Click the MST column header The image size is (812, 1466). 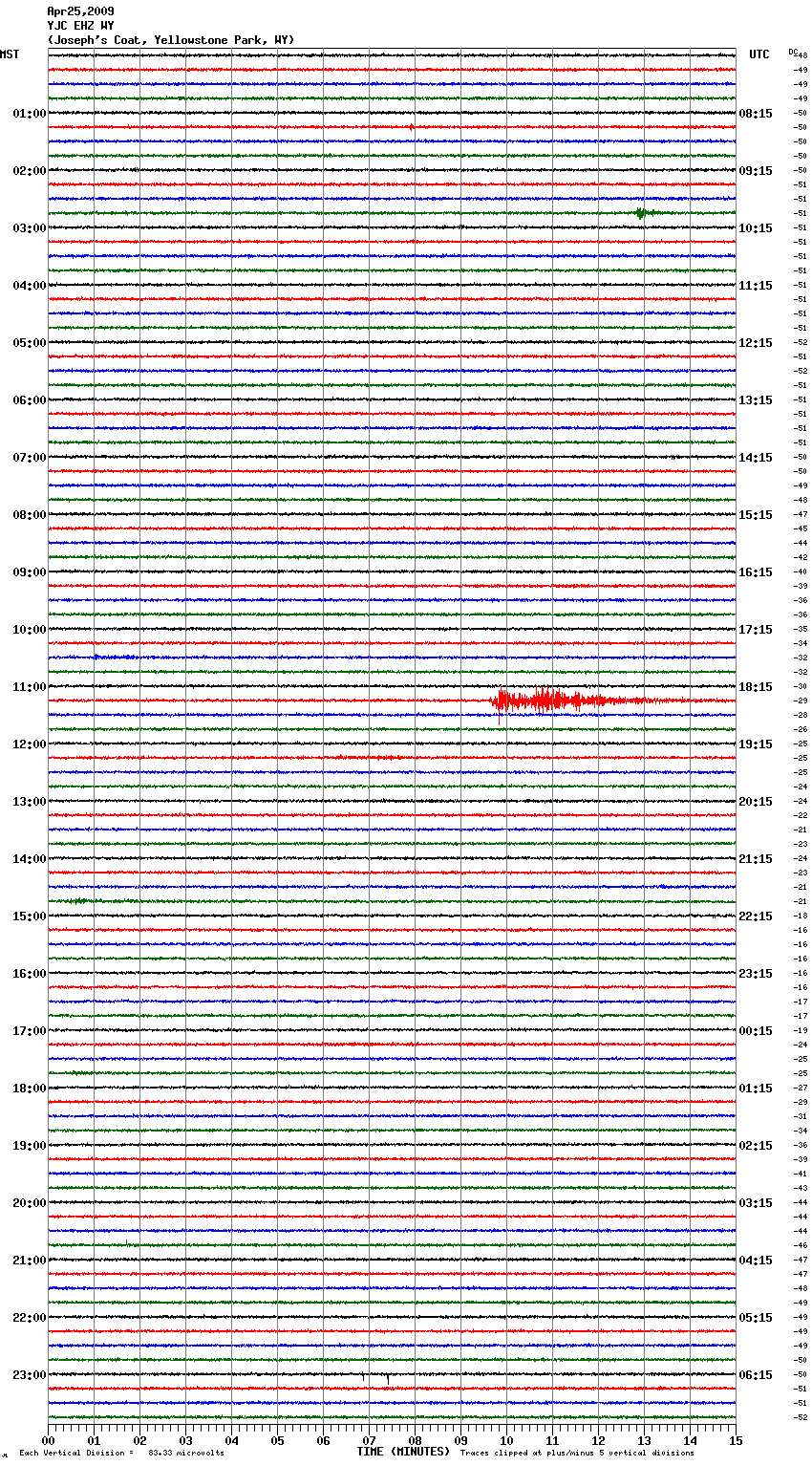coord(10,54)
